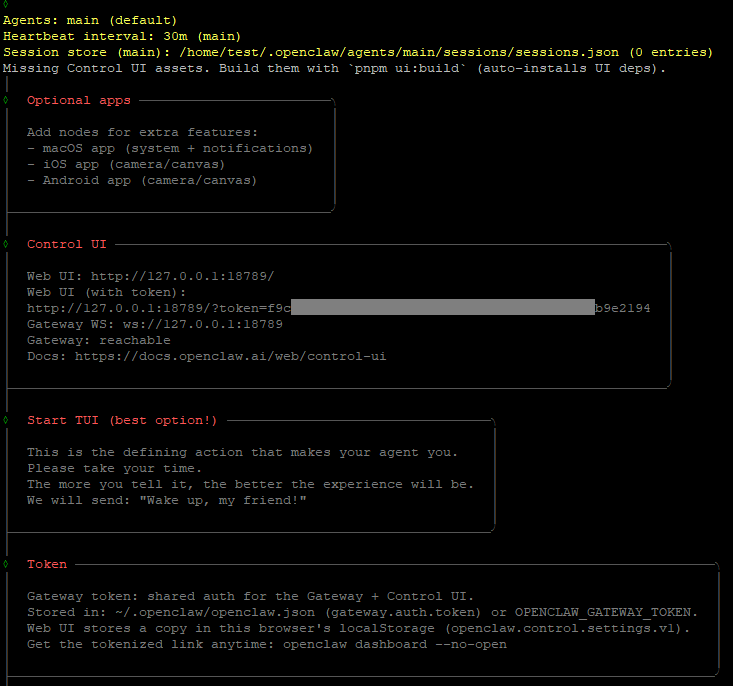Screen dimensions: 733x686
Task: Open the tokenized Web UI URL with ?token=
Action: coord(338,308)
